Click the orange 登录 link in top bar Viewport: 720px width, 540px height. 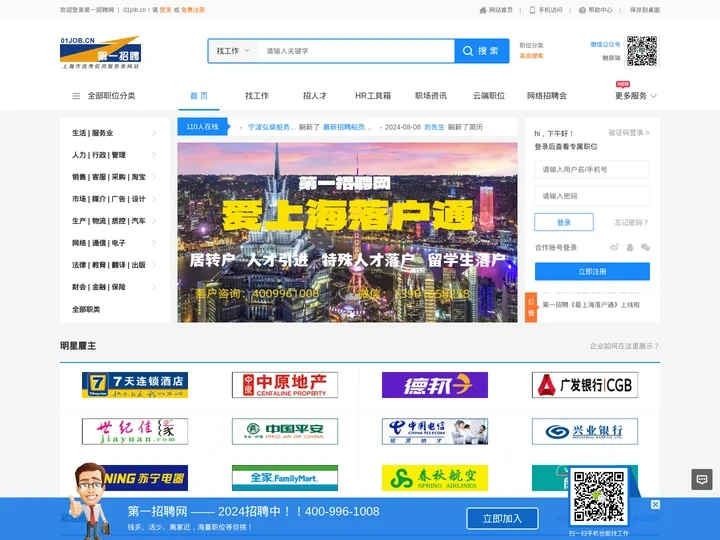165,10
